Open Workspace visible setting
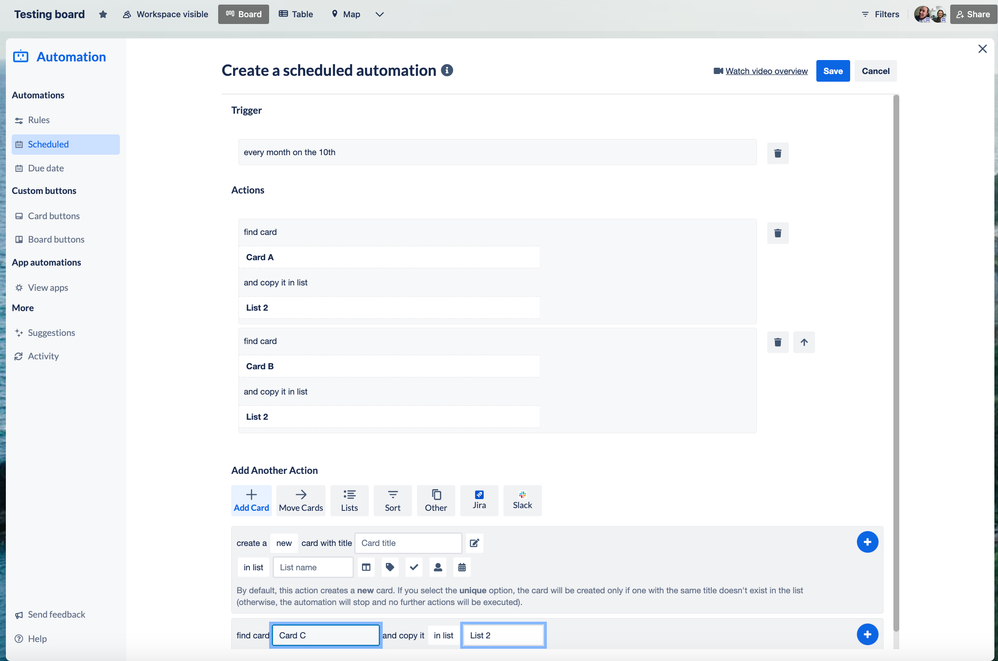This screenshot has width=998, height=661. click(x=165, y=14)
